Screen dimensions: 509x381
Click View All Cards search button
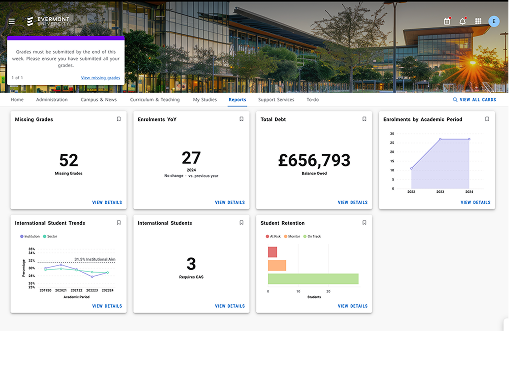pyautogui.click(x=474, y=100)
